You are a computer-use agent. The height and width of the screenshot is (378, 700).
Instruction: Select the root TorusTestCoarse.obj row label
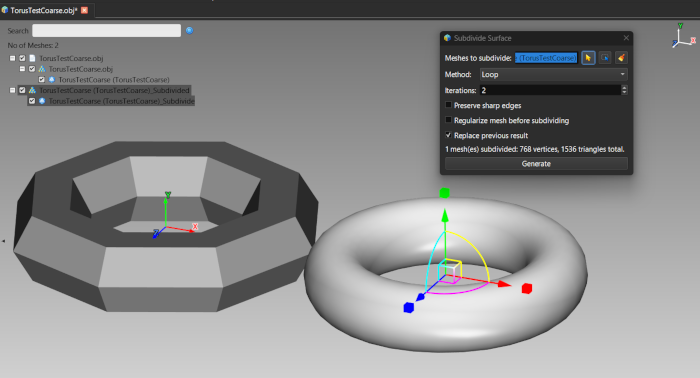click(71, 58)
